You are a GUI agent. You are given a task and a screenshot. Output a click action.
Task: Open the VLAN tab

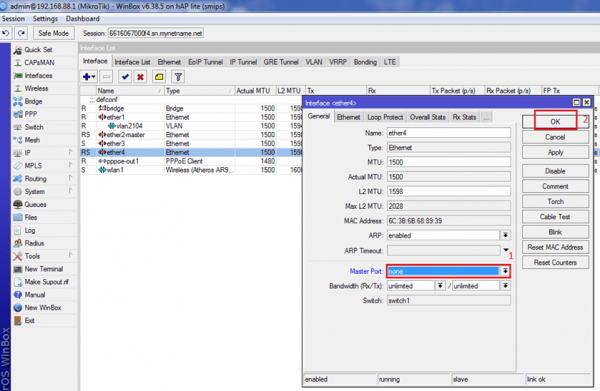click(x=313, y=62)
